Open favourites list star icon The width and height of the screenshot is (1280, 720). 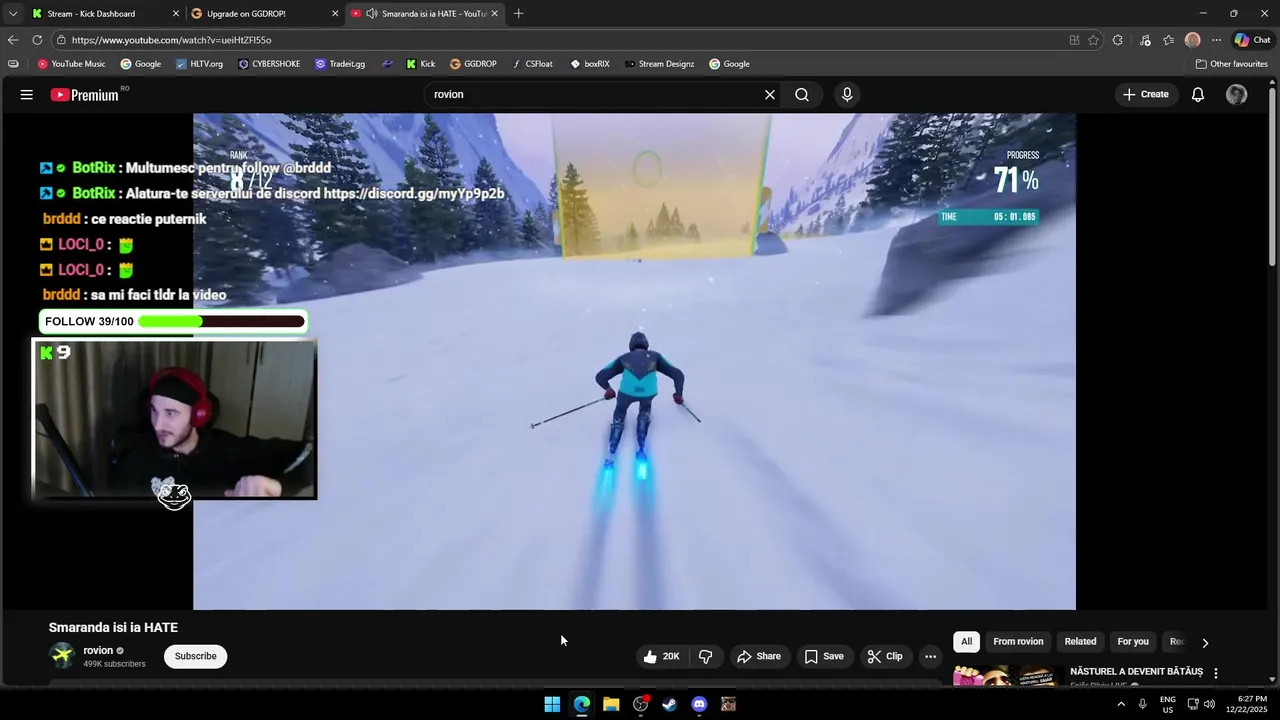coord(1168,40)
